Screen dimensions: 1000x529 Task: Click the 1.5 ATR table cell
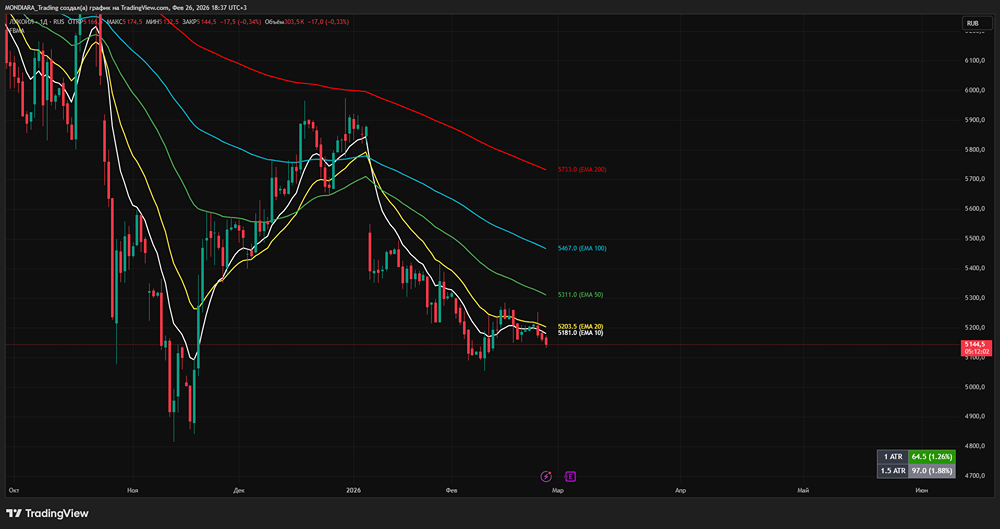(893, 471)
